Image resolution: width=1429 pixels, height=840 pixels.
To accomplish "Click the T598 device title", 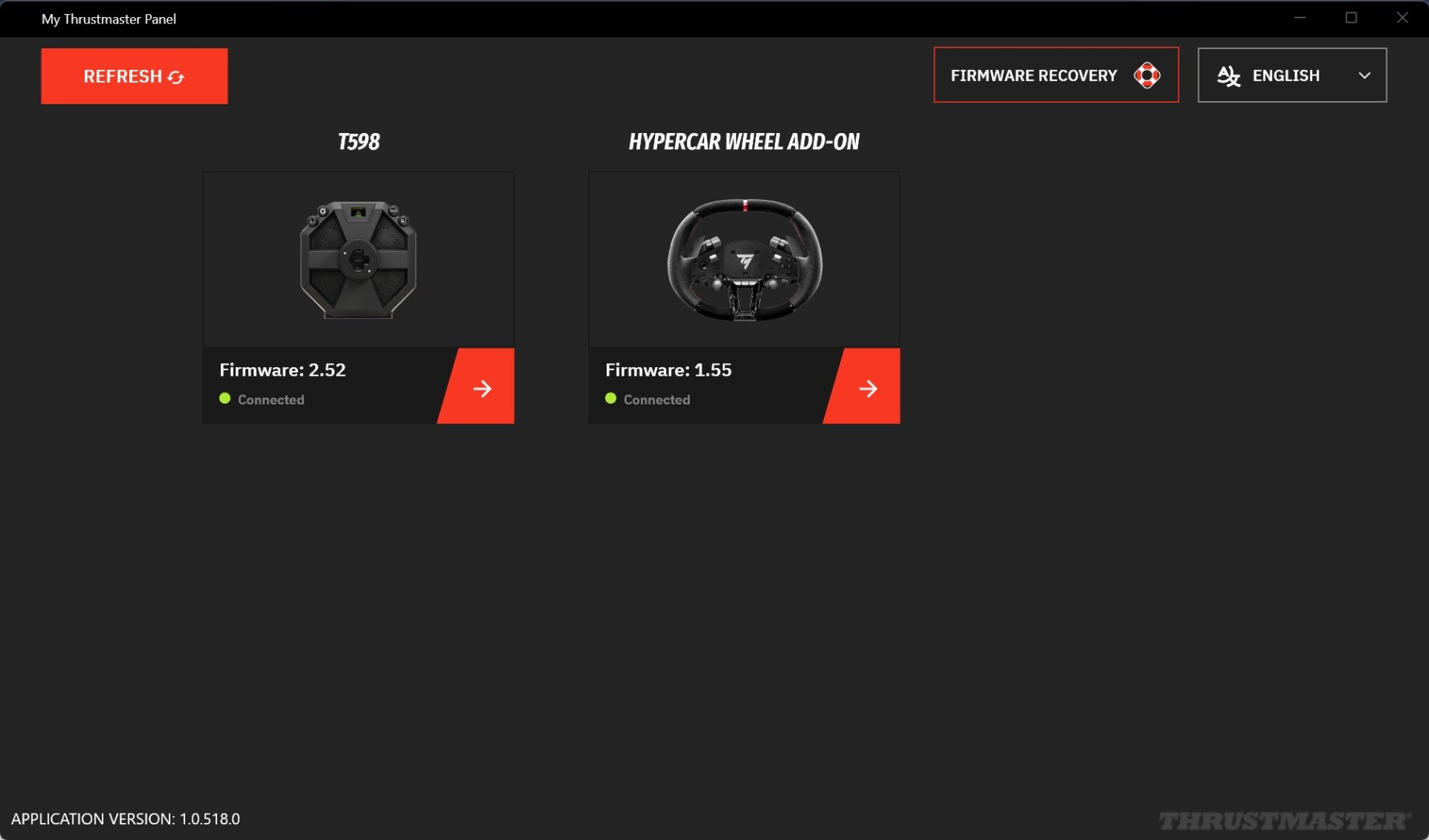I will (359, 142).
